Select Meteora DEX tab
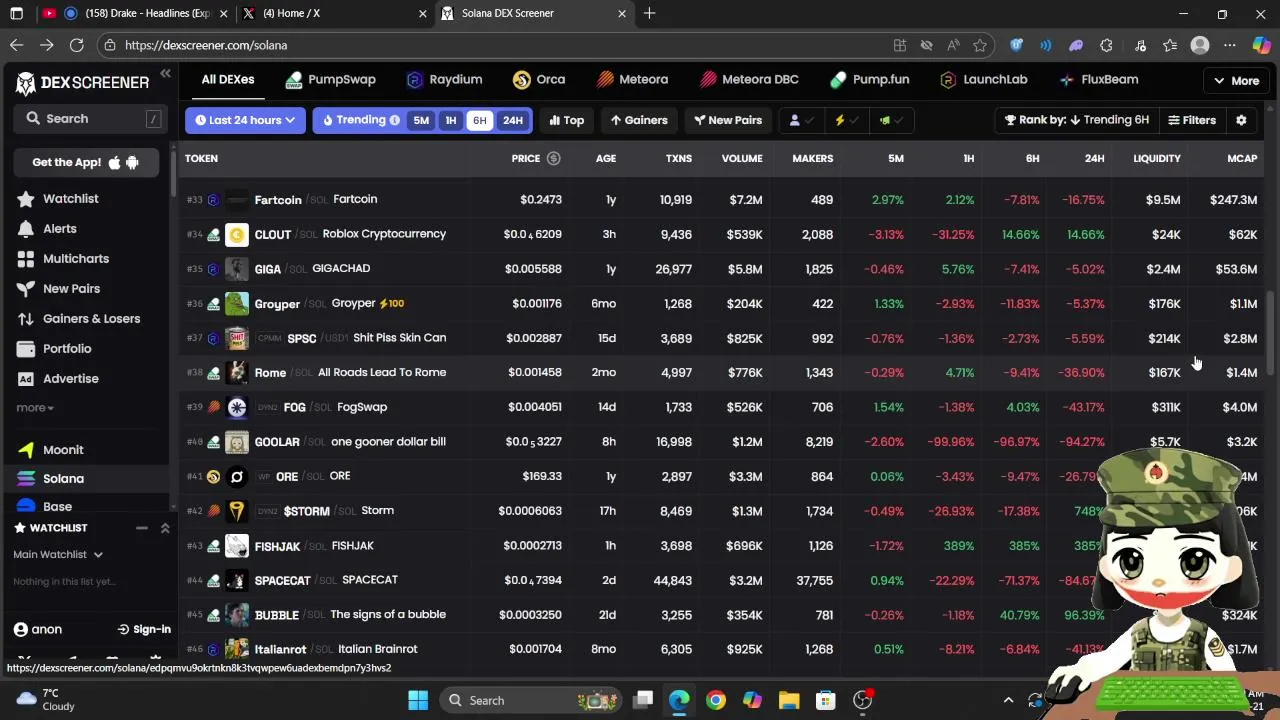 point(632,79)
